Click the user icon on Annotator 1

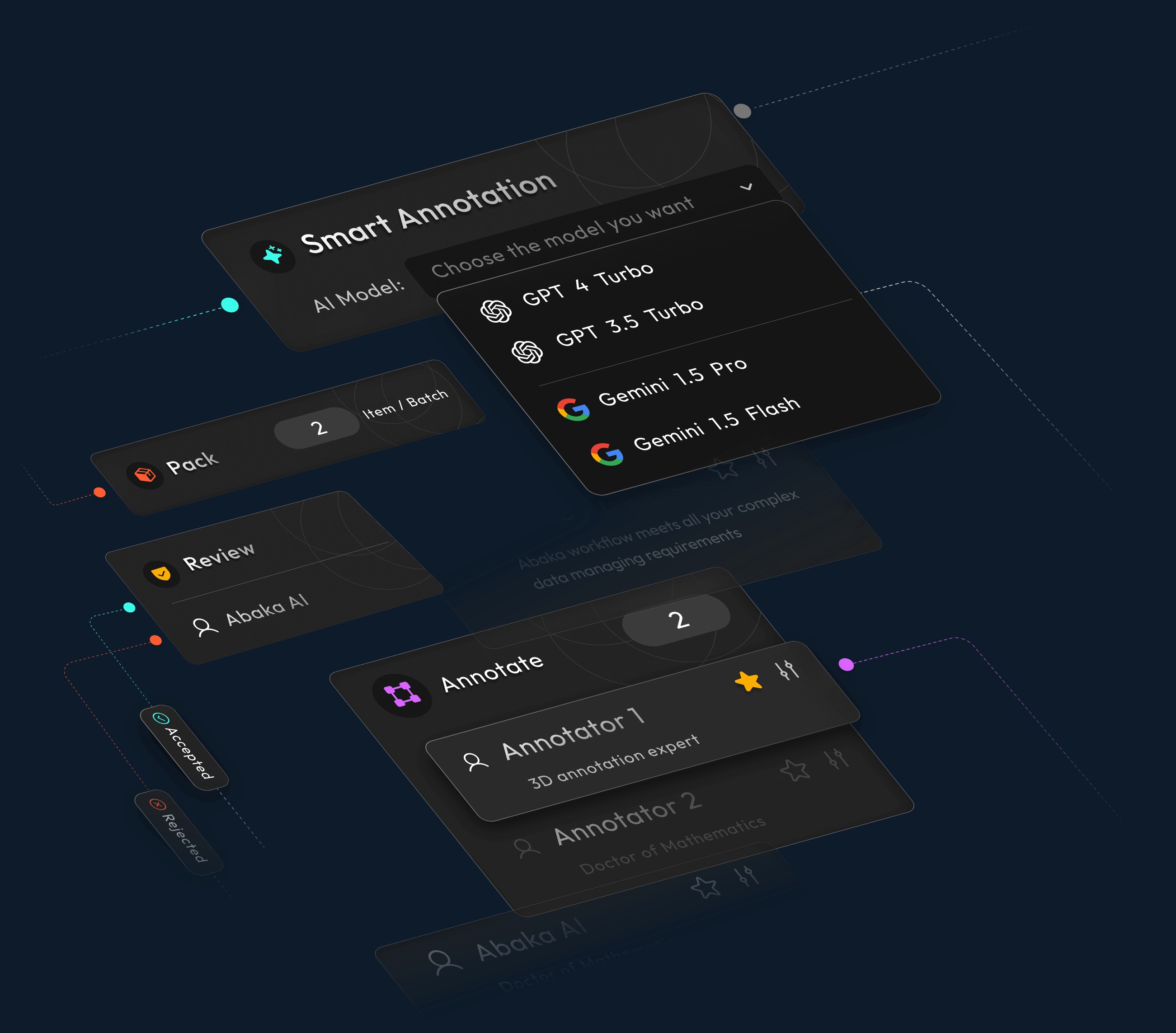[x=475, y=761]
